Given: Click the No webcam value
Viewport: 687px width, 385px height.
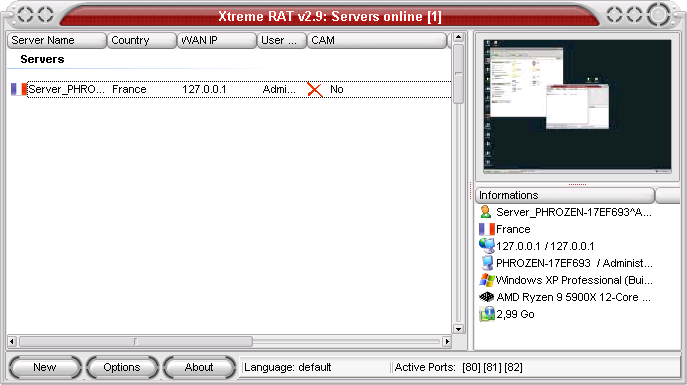Looking at the screenshot, I should click(336, 89).
